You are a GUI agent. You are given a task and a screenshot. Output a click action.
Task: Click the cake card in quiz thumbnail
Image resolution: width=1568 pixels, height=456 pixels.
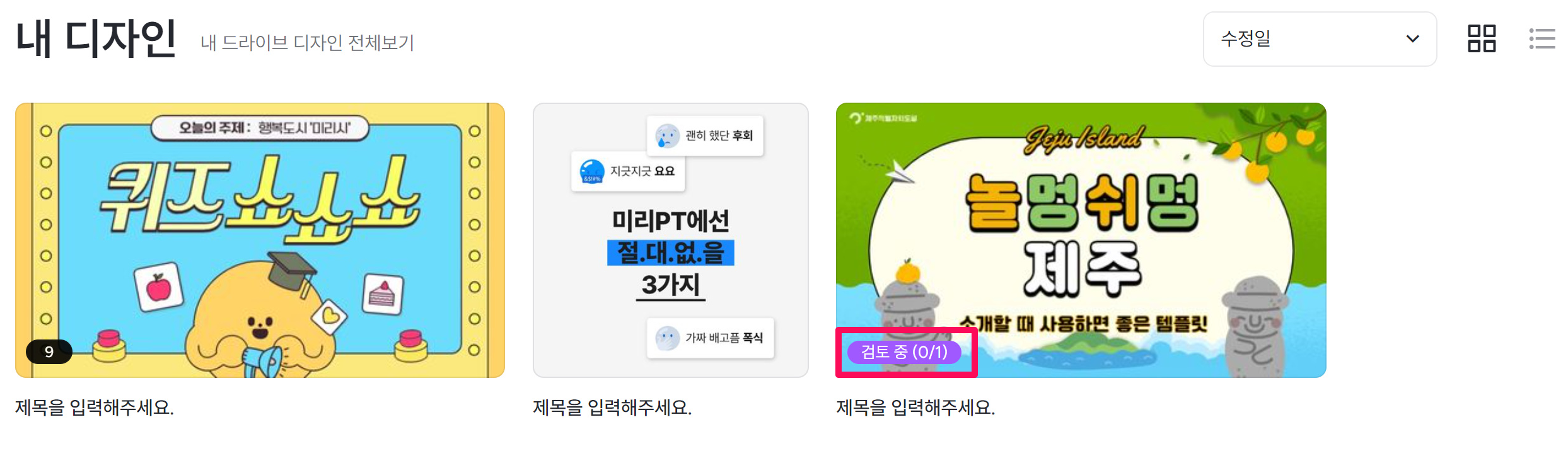(x=383, y=294)
